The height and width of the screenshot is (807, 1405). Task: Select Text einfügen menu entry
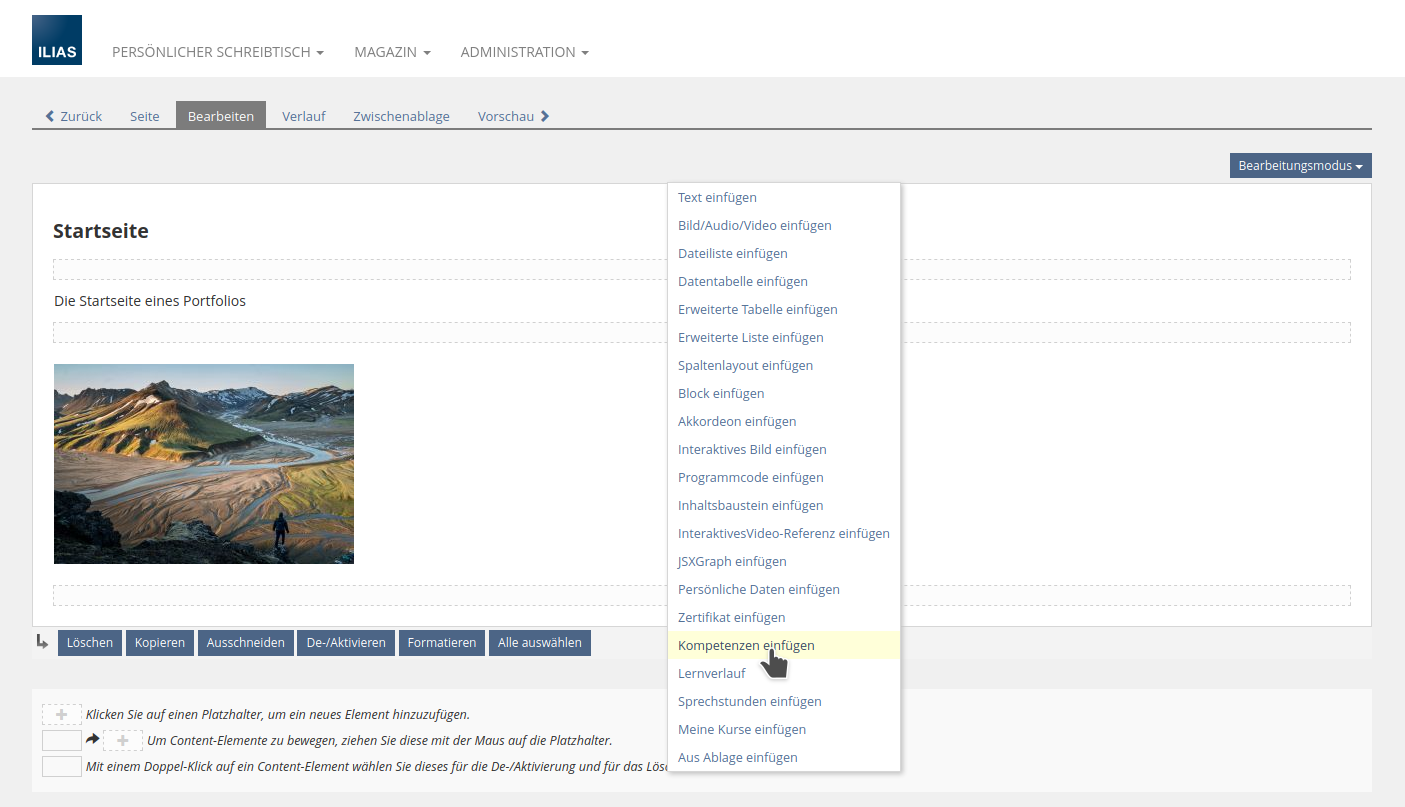717,197
